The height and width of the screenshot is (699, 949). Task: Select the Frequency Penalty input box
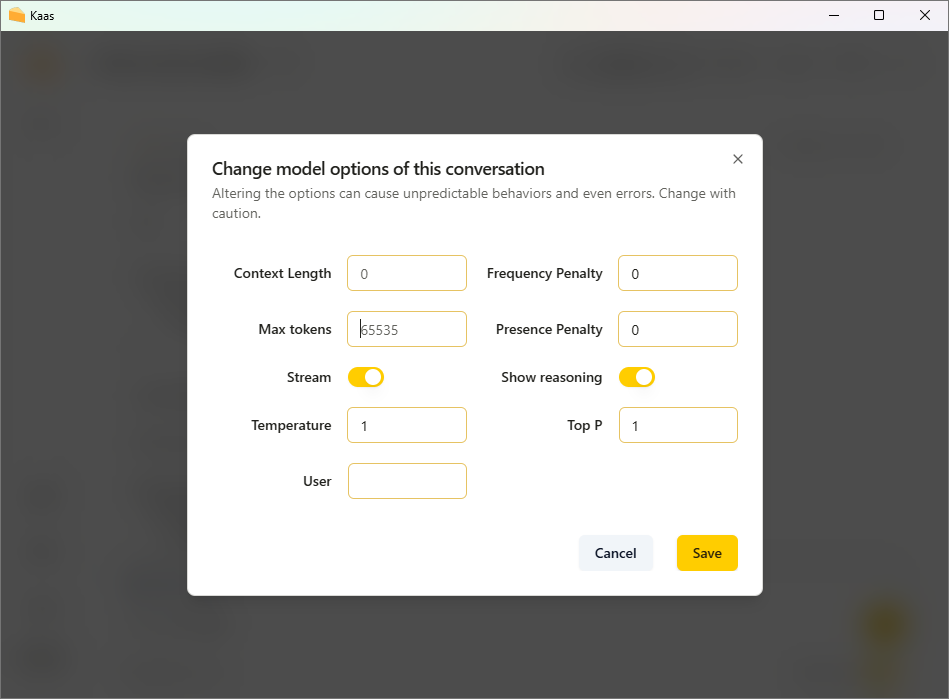(x=678, y=273)
